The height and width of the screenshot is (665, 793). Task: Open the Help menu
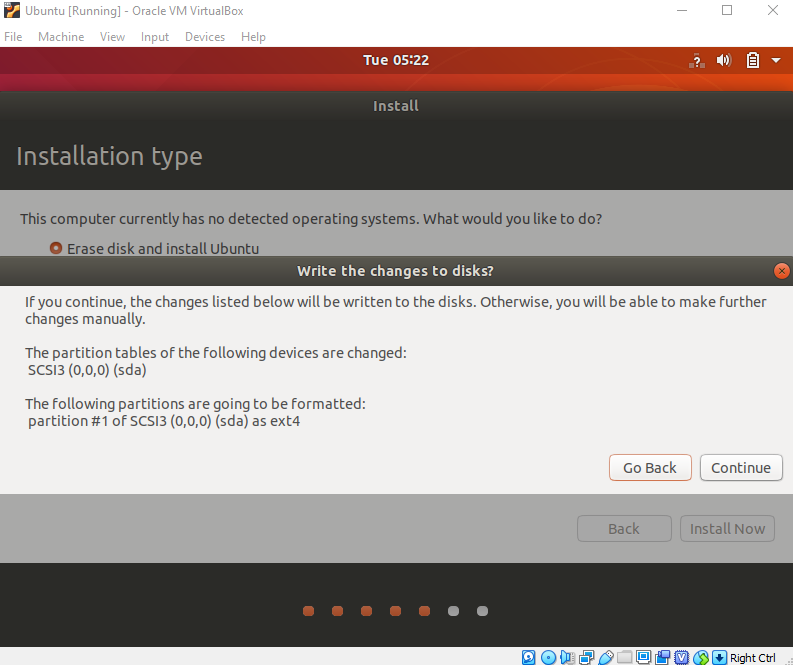pos(253,37)
